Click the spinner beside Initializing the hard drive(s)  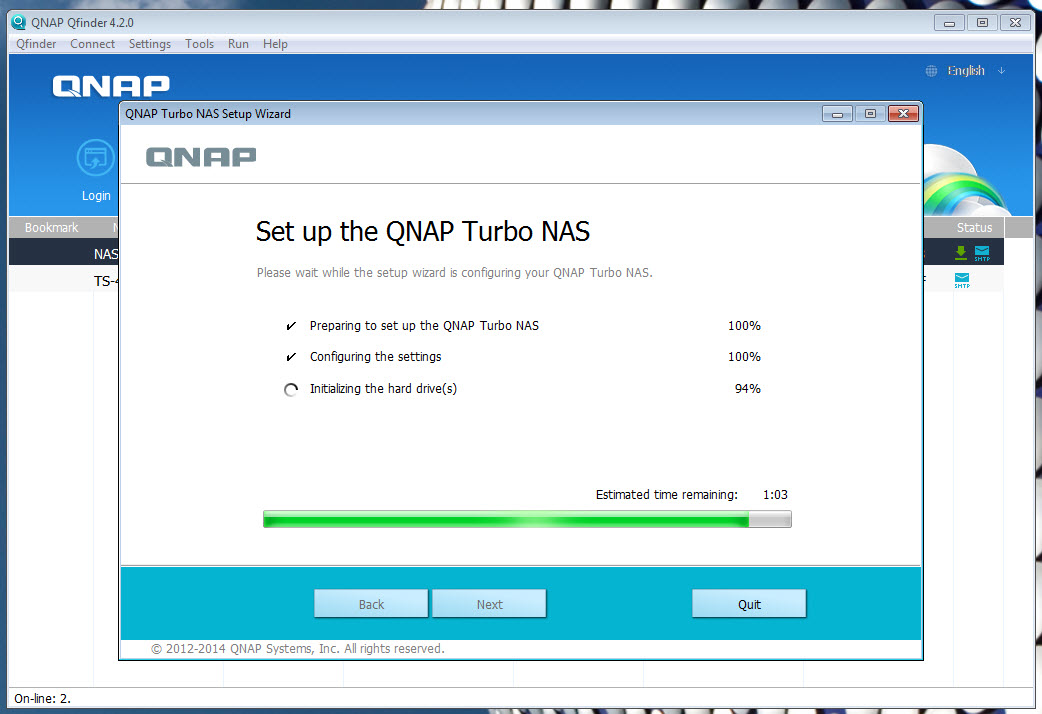click(x=291, y=390)
